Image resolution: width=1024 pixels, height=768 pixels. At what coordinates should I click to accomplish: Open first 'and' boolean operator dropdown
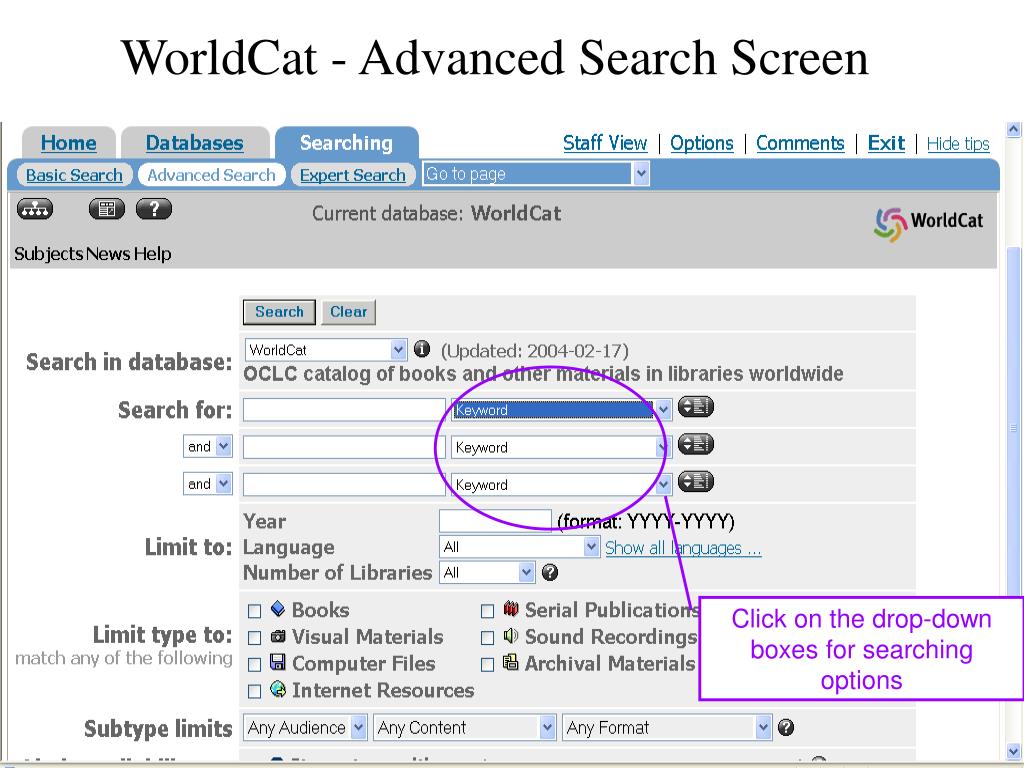(208, 447)
